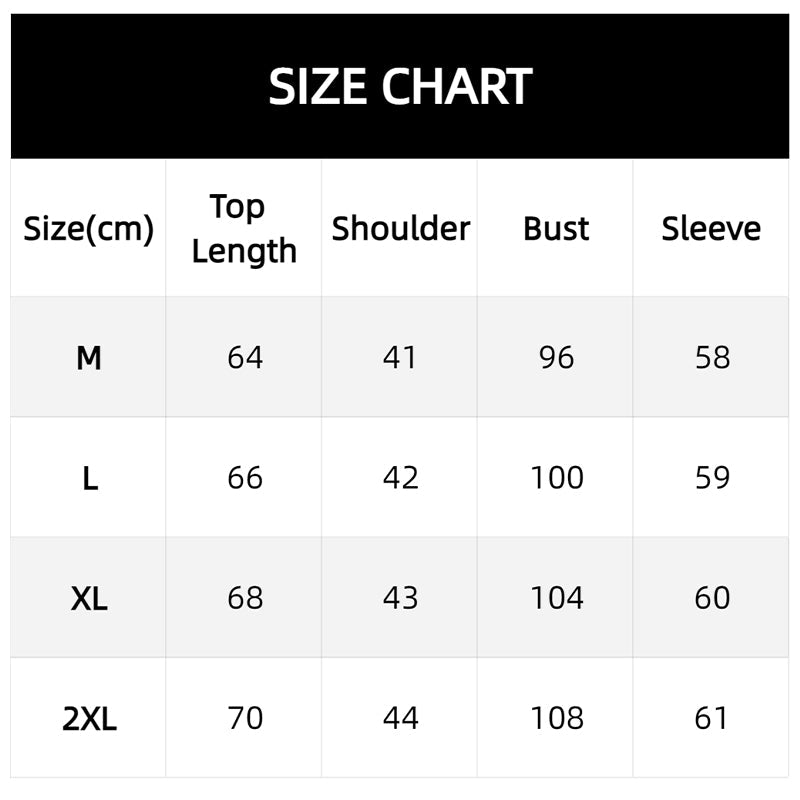Screen dimensions: 800x800
Task: Select the XL bust value 104
Action: (556, 598)
